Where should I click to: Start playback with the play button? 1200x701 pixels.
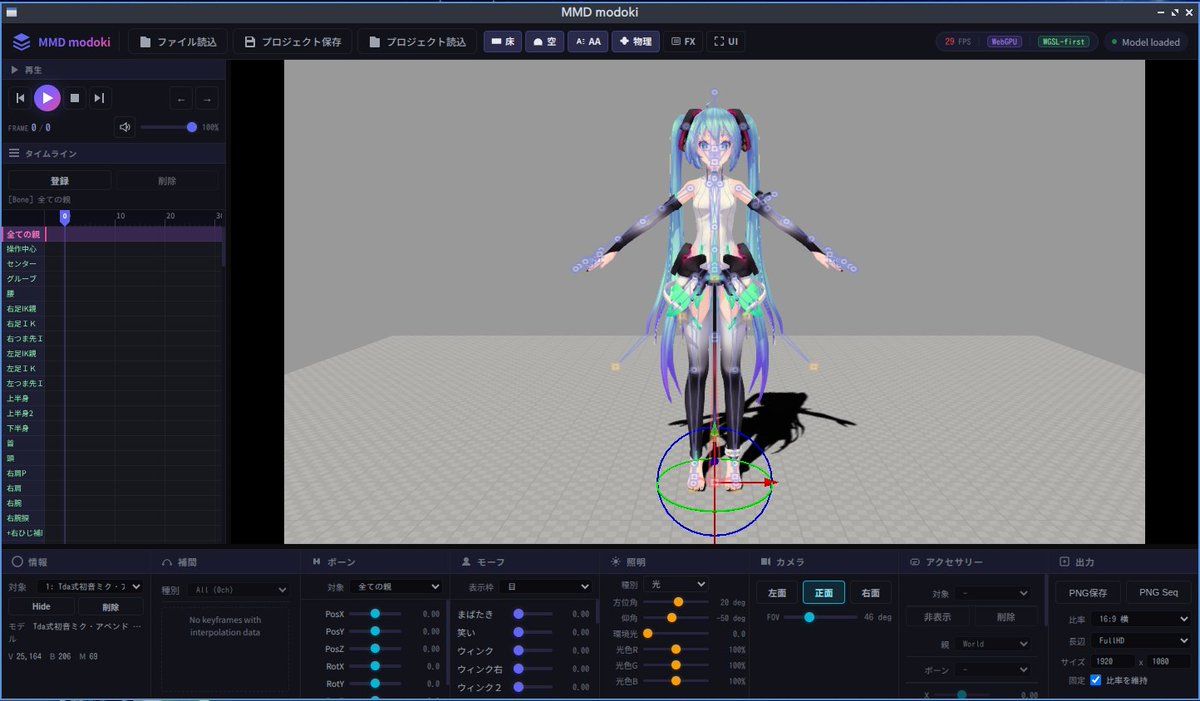47,98
